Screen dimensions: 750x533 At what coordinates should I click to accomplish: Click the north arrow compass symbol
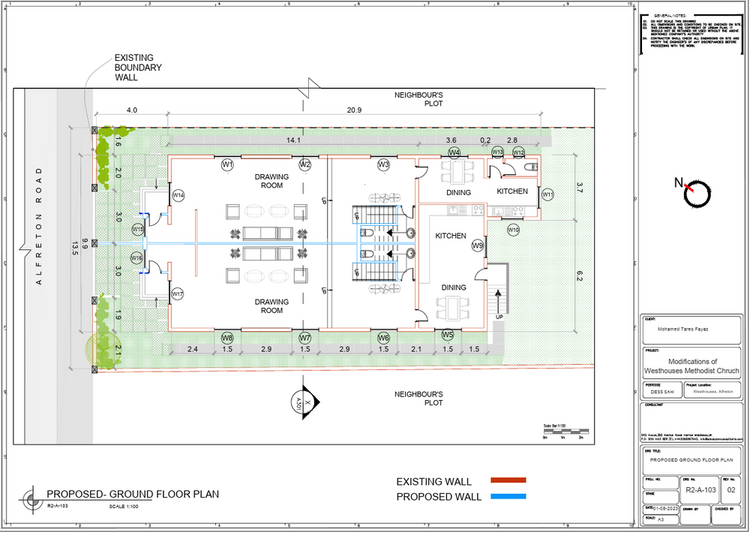[696, 190]
